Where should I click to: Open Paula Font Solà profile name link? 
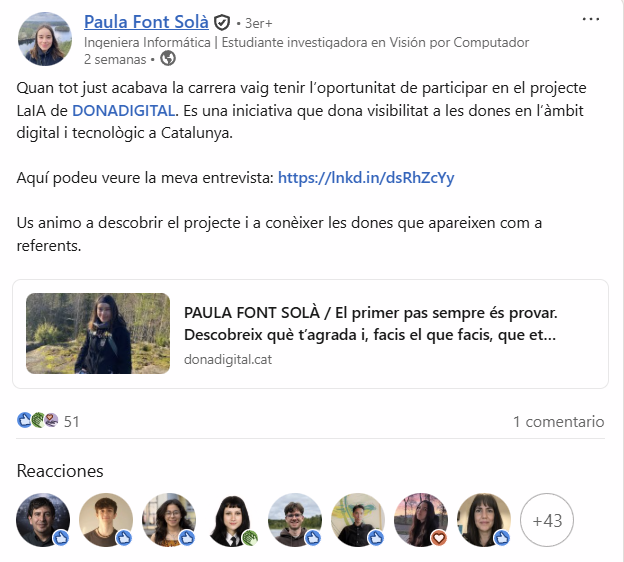tap(146, 22)
